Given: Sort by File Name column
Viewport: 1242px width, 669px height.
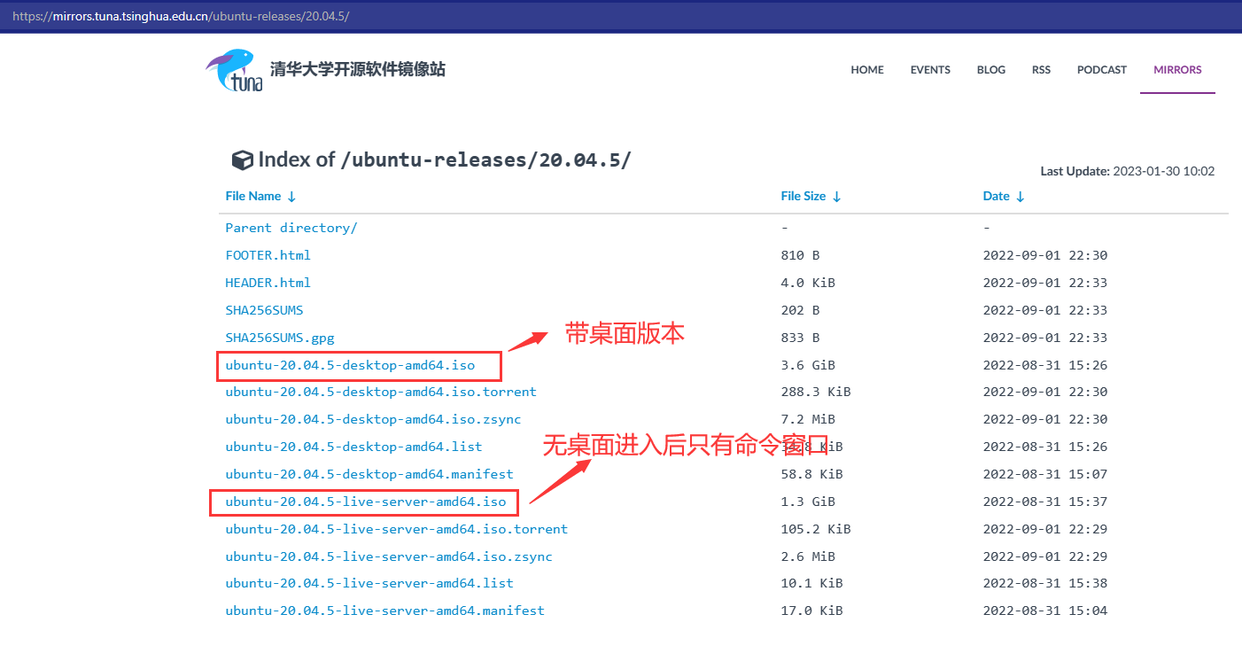Looking at the screenshot, I should click(260, 196).
